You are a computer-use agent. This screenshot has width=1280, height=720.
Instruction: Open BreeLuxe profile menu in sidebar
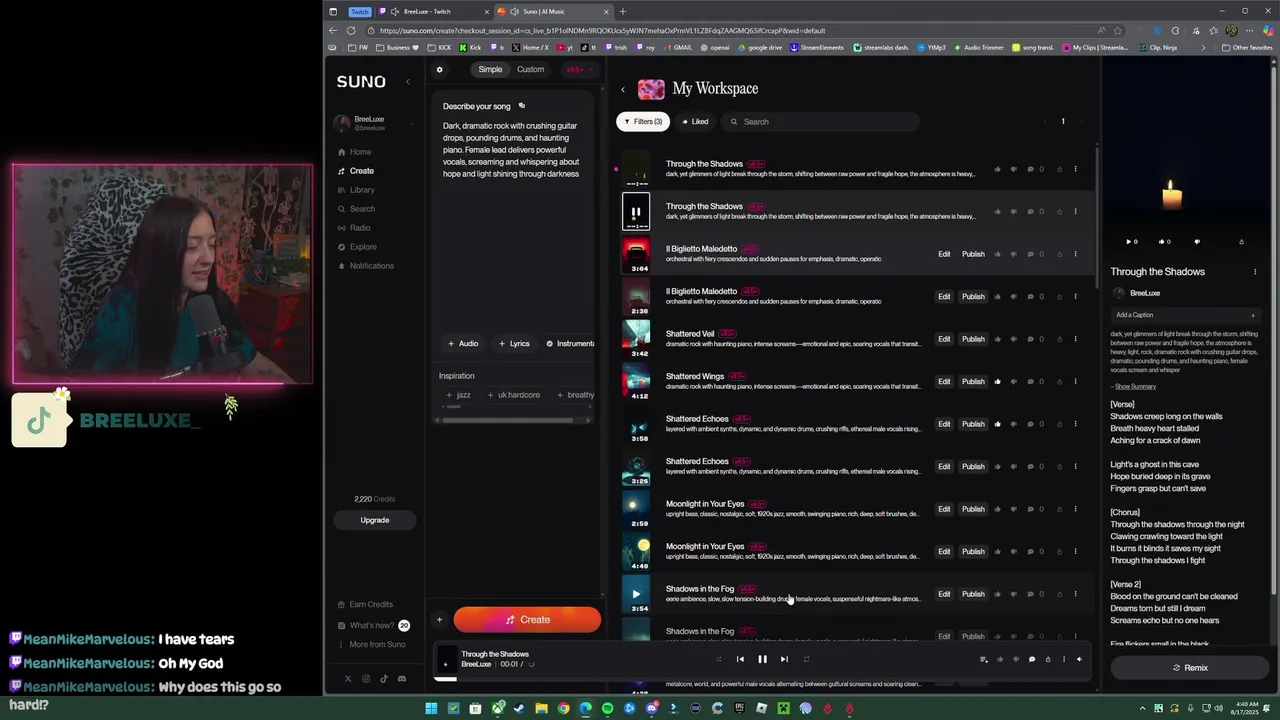375,124
